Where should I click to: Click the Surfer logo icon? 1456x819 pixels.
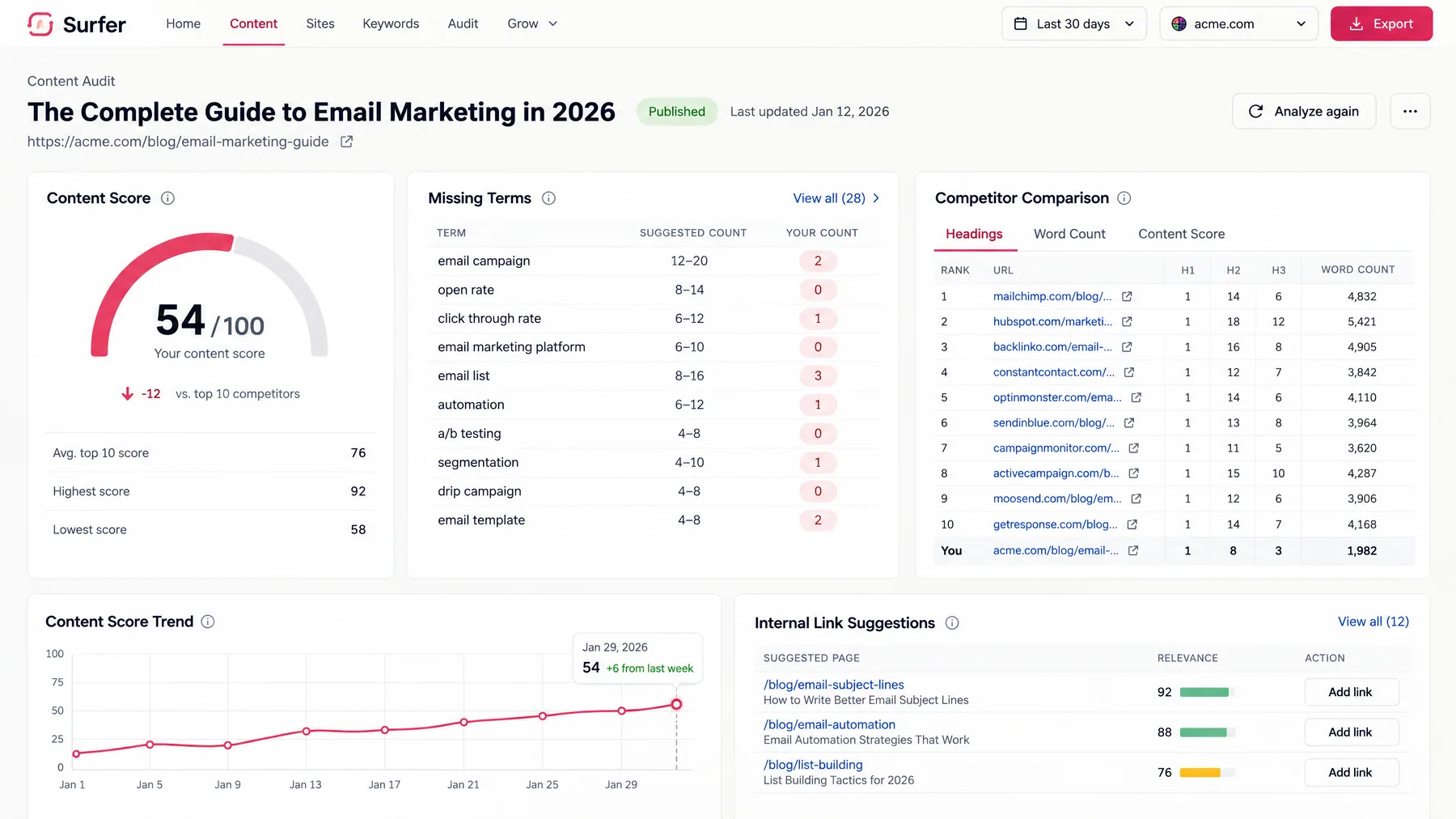click(40, 24)
